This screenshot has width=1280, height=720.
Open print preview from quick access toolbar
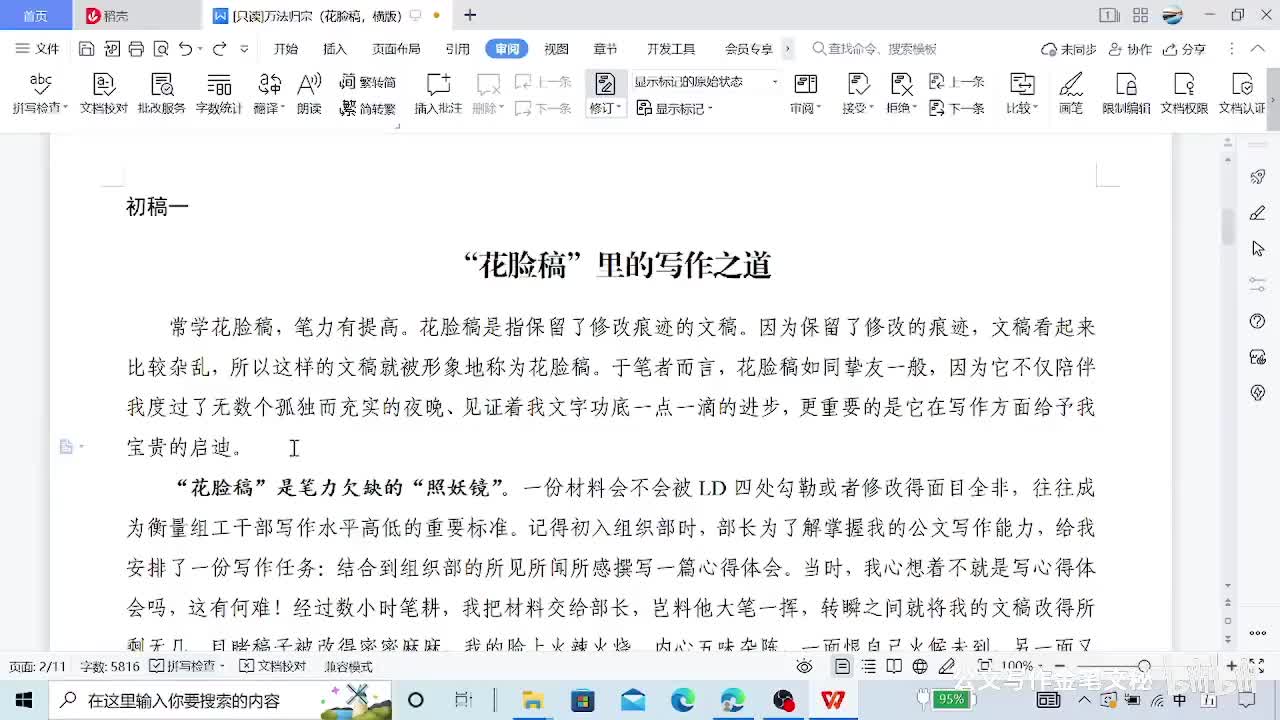[x=160, y=49]
